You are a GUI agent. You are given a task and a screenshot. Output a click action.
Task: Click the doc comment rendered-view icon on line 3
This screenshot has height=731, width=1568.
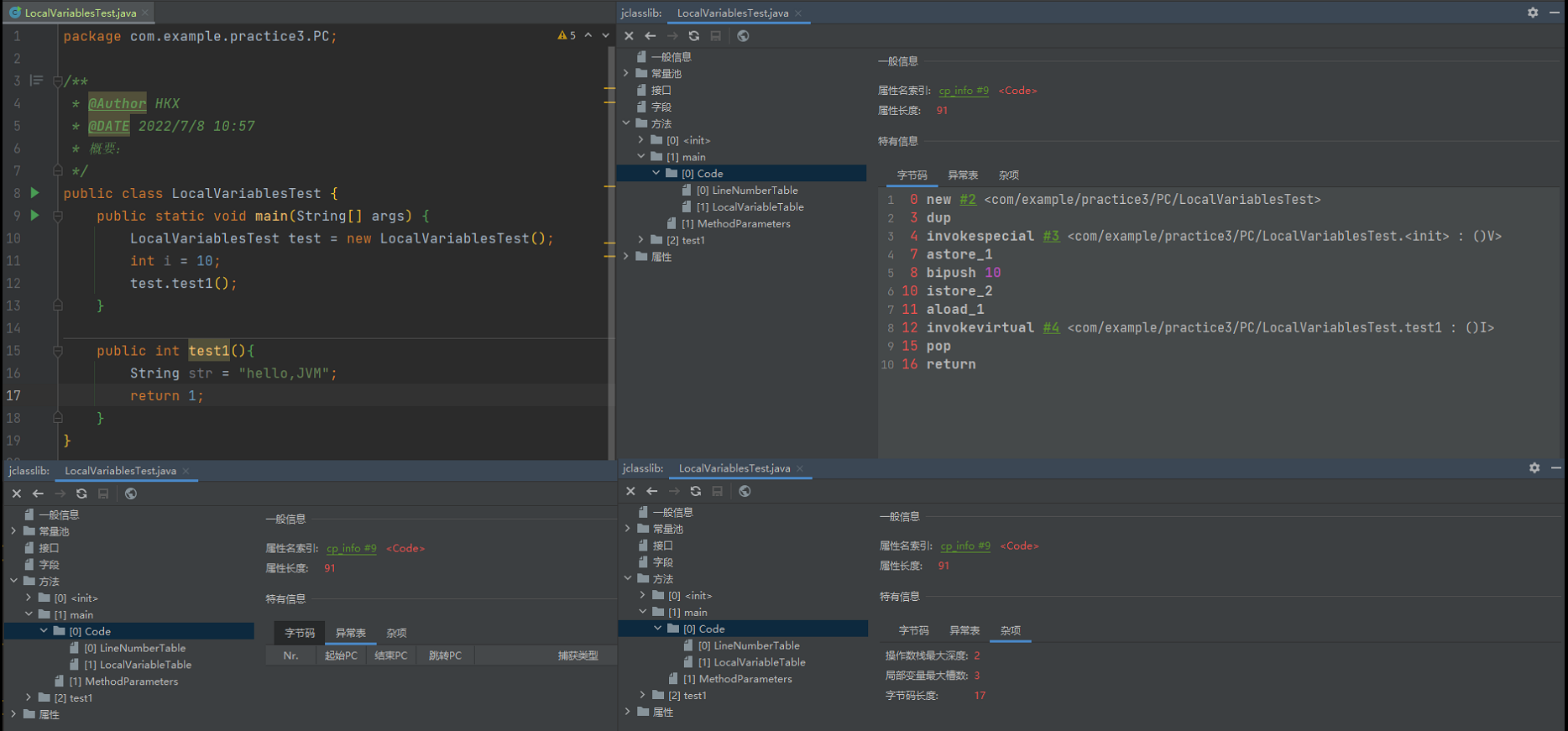point(36,81)
